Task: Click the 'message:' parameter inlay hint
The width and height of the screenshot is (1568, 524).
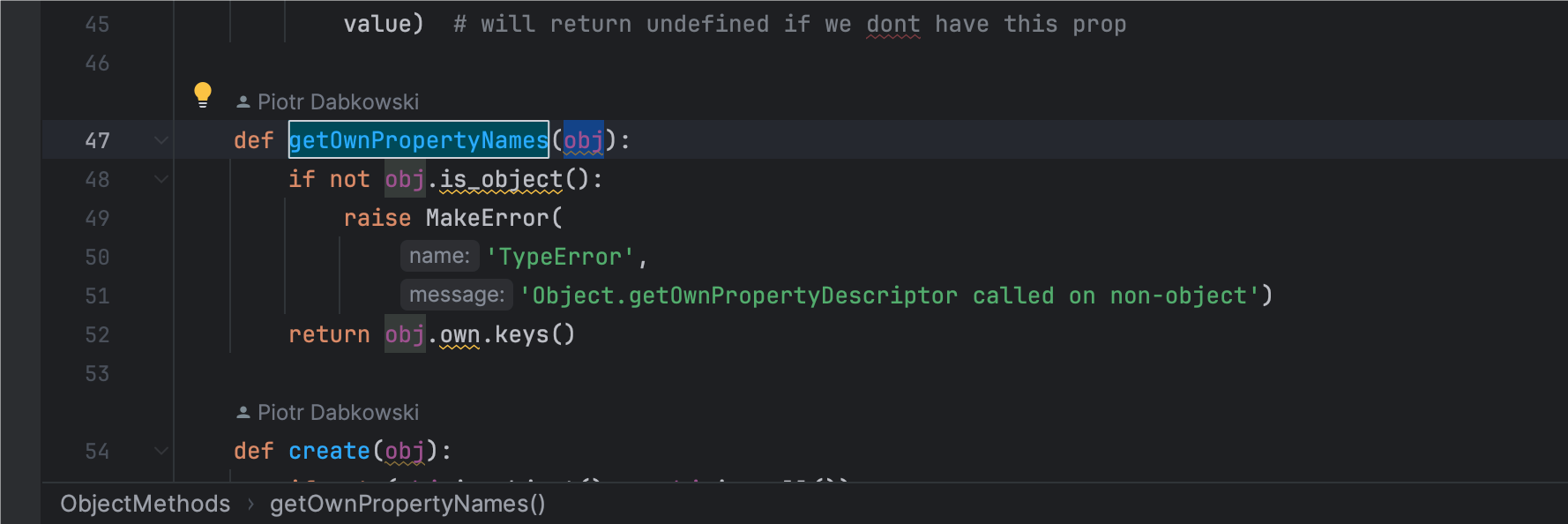Action: pos(456,296)
